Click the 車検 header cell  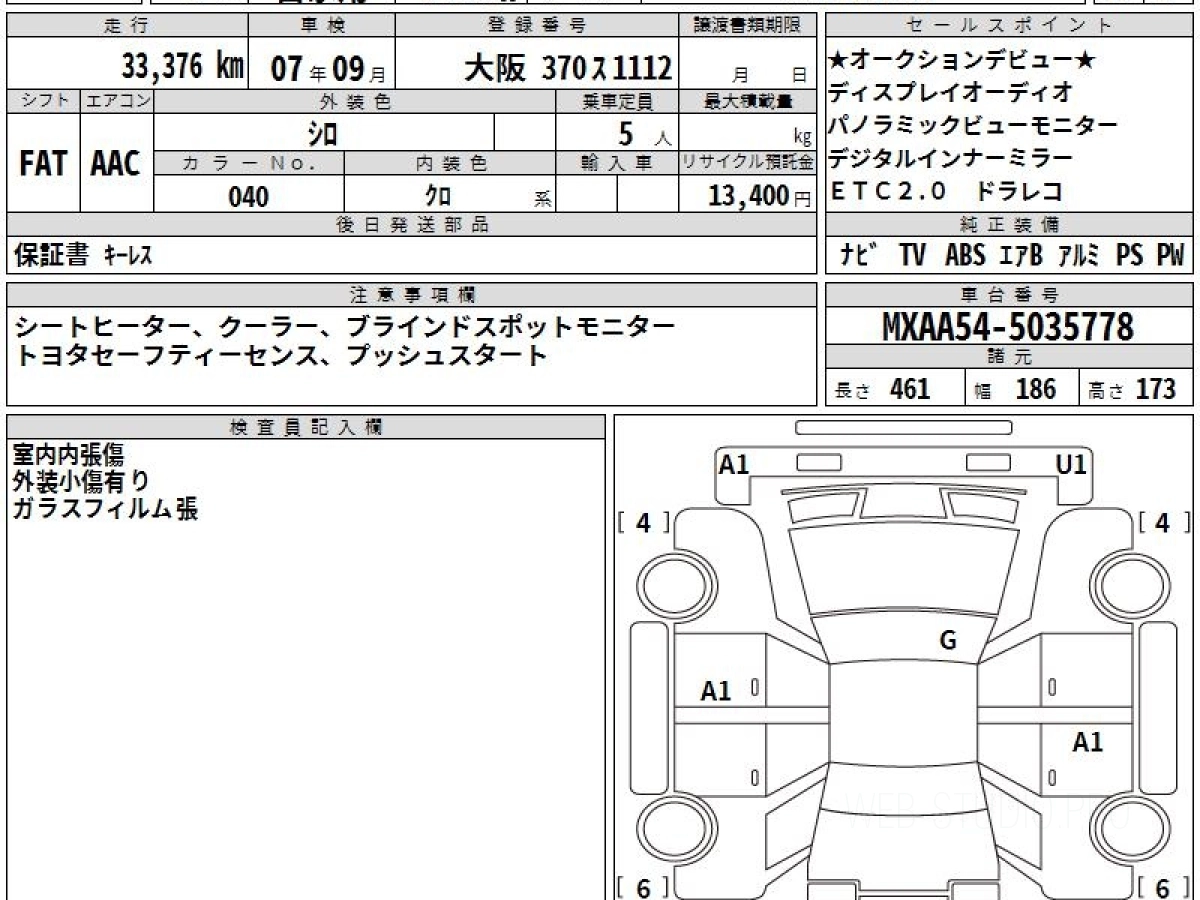(322, 26)
